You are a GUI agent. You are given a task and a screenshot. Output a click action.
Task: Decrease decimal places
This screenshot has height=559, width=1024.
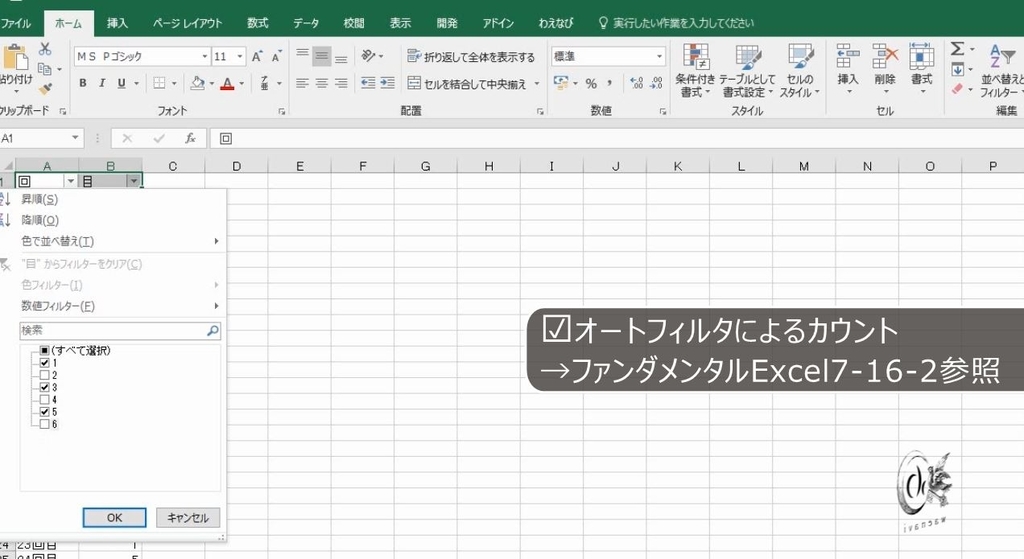(656, 83)
